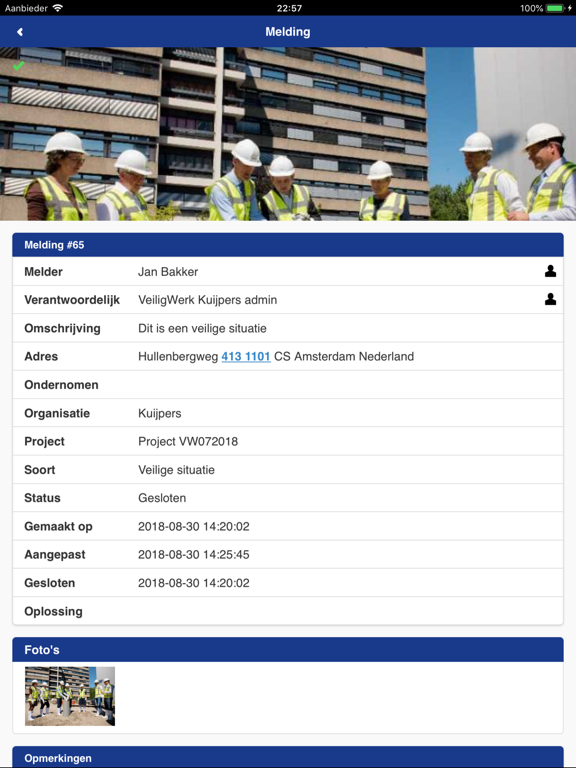Screen dimensions: 576x768
Task: Select the Aangepast timestamp 14:25:45
Action: point(193,554)
